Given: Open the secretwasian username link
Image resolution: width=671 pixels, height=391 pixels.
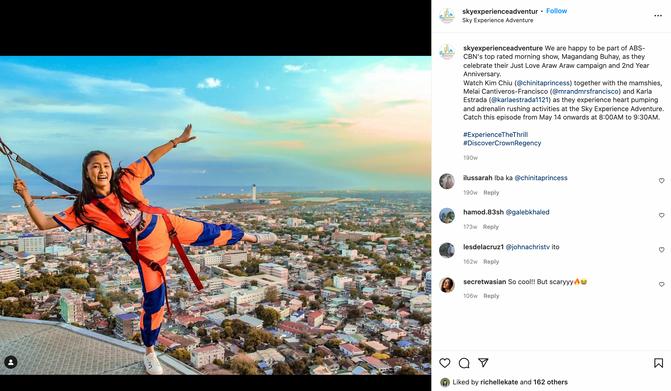Looking at the screenshot, I should [x=484, y=282].
